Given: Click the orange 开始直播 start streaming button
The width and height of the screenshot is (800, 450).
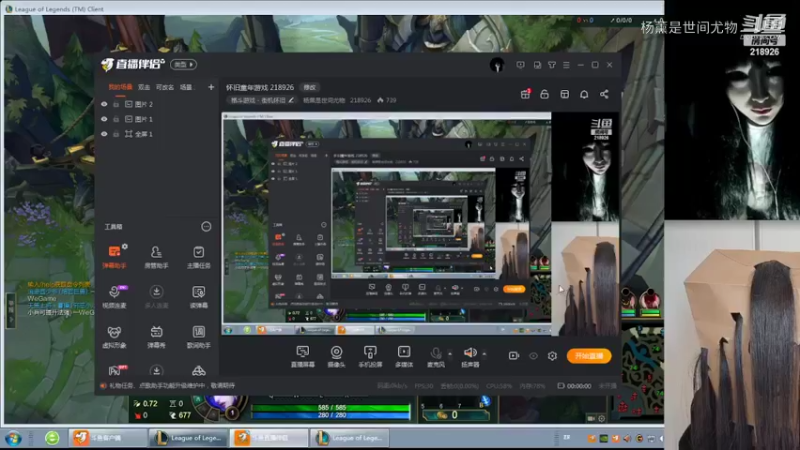Looking at the screenshot, I should (589, 356).
